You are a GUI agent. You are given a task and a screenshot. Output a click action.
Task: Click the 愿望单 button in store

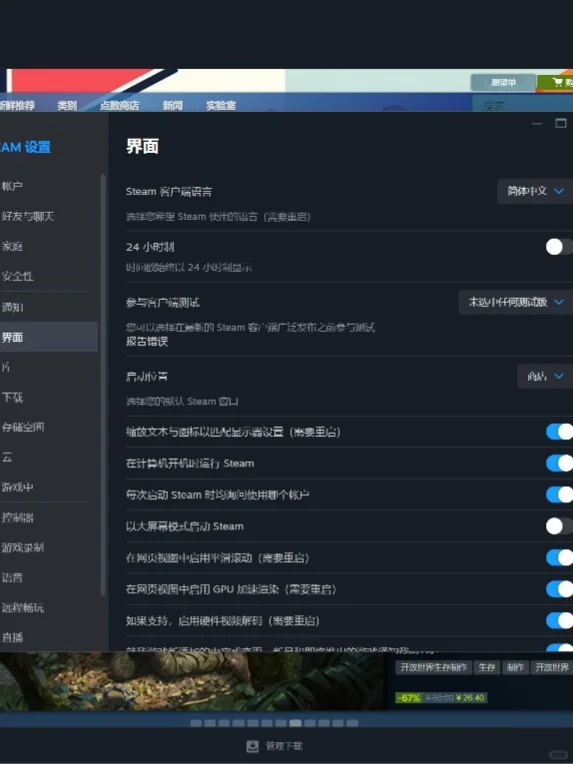point(503,82)
